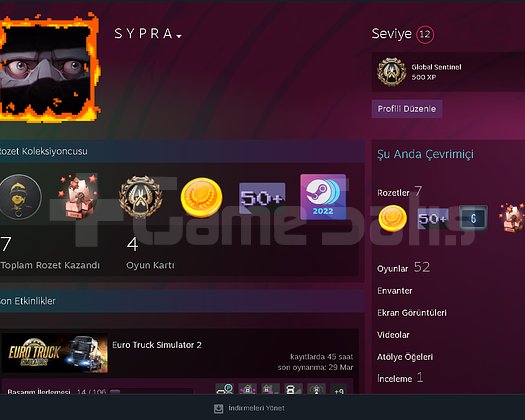Open the 50+ badge under Rozetler
525x420 pixels.
433,219
